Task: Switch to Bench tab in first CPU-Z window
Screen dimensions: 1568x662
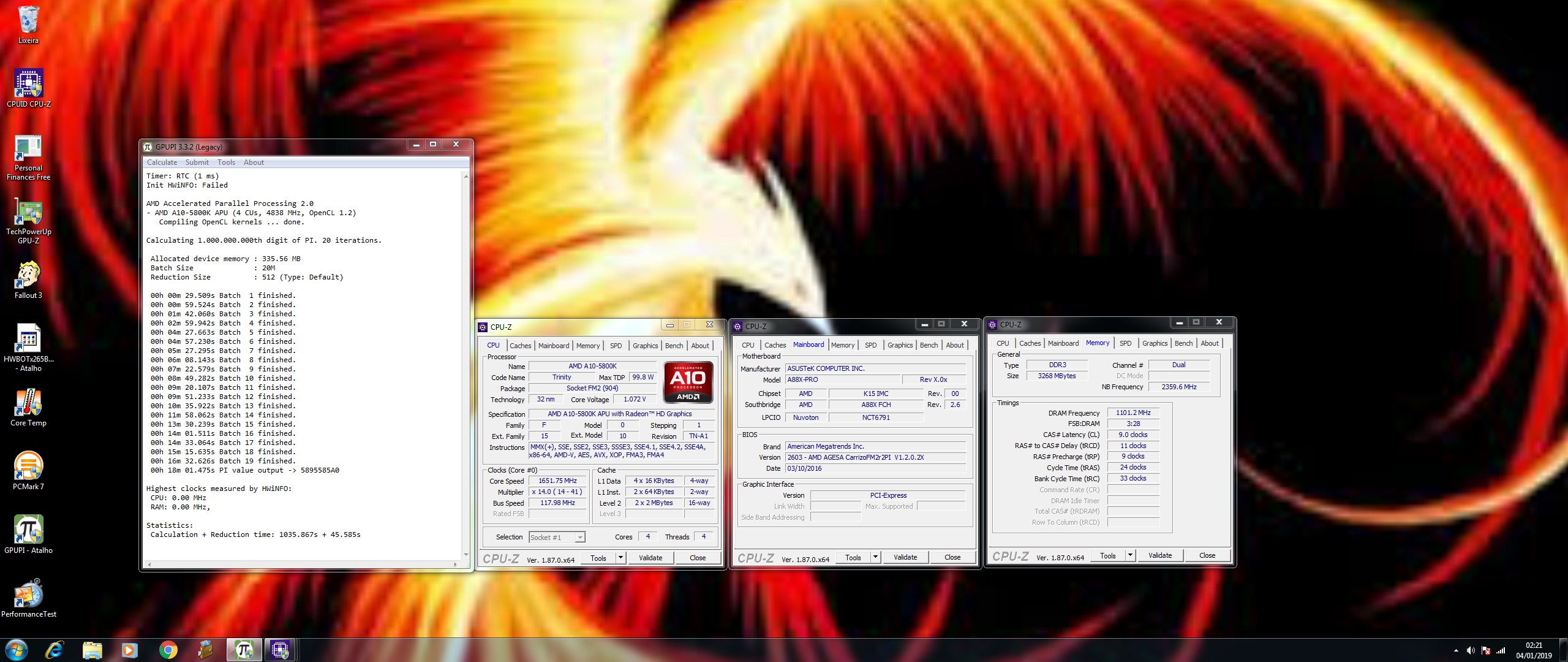Action: click(674, 346)
